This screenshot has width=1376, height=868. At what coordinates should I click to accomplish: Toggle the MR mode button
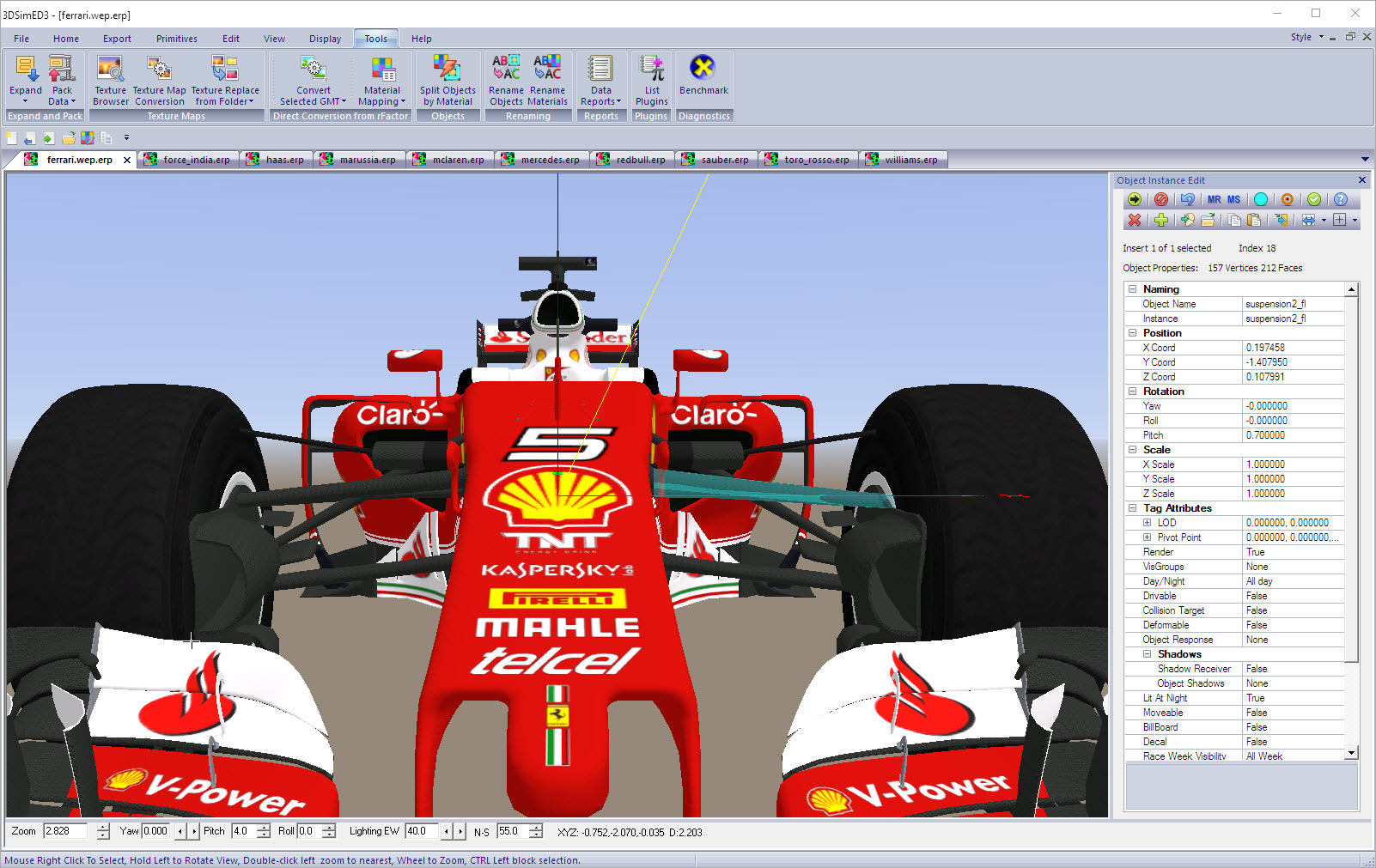1215,199
